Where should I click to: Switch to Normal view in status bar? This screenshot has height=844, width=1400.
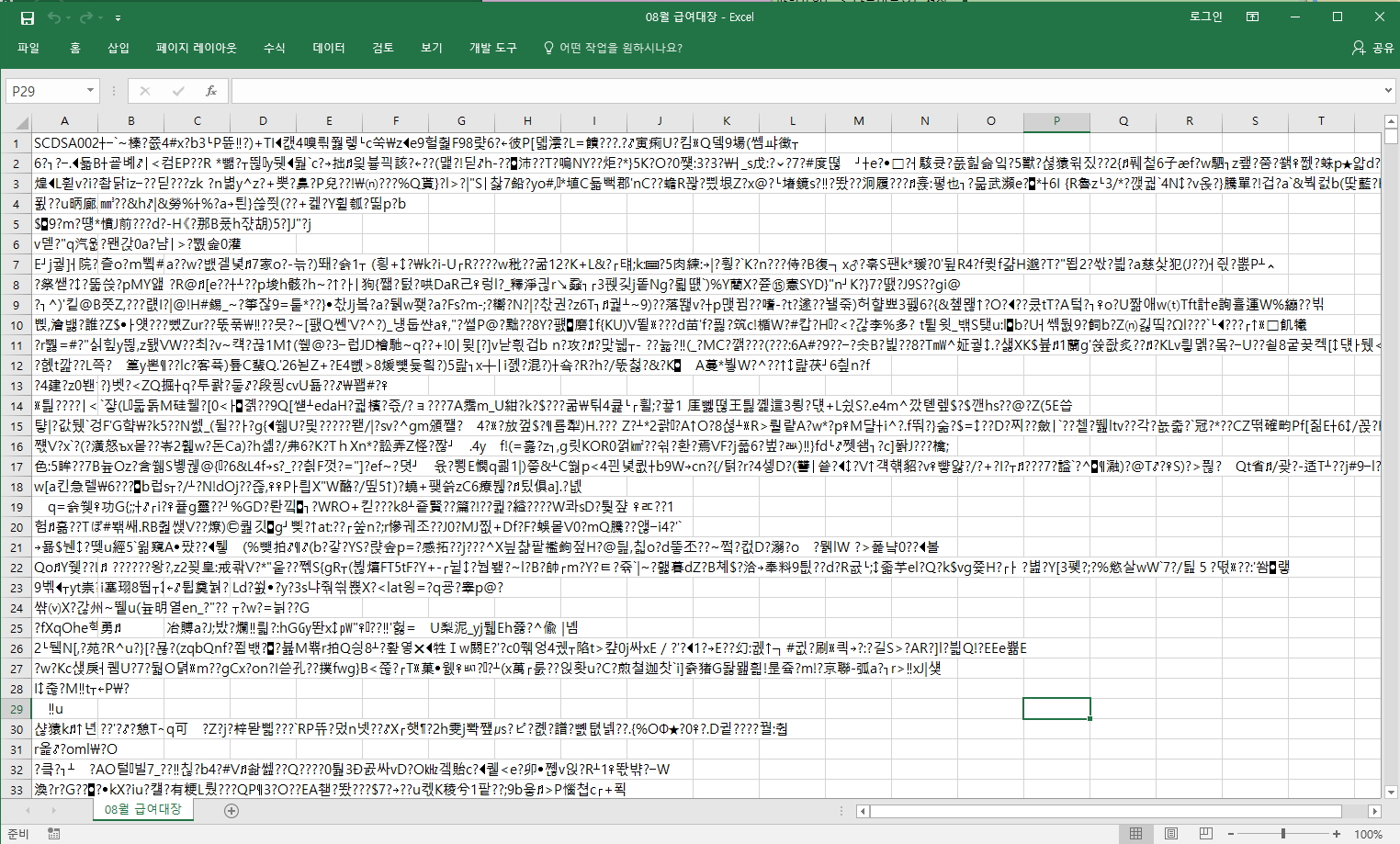(1135, 834)
